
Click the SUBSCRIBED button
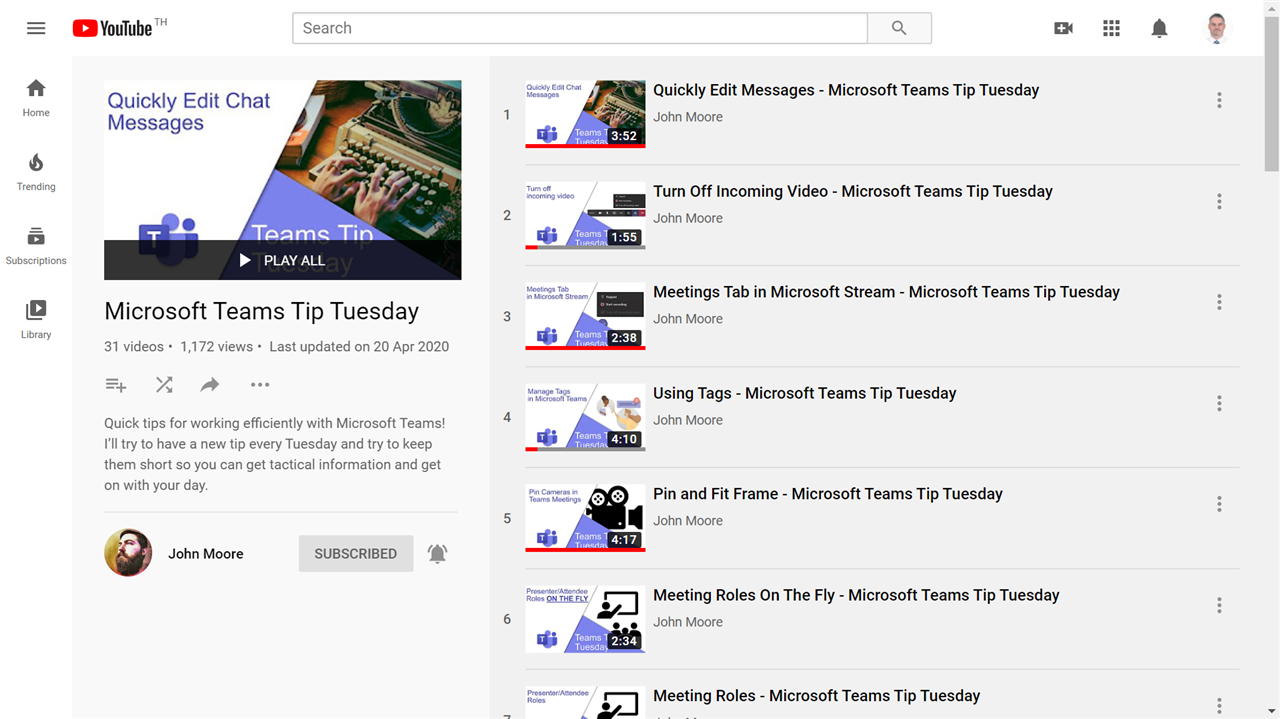tap(356, 553)
